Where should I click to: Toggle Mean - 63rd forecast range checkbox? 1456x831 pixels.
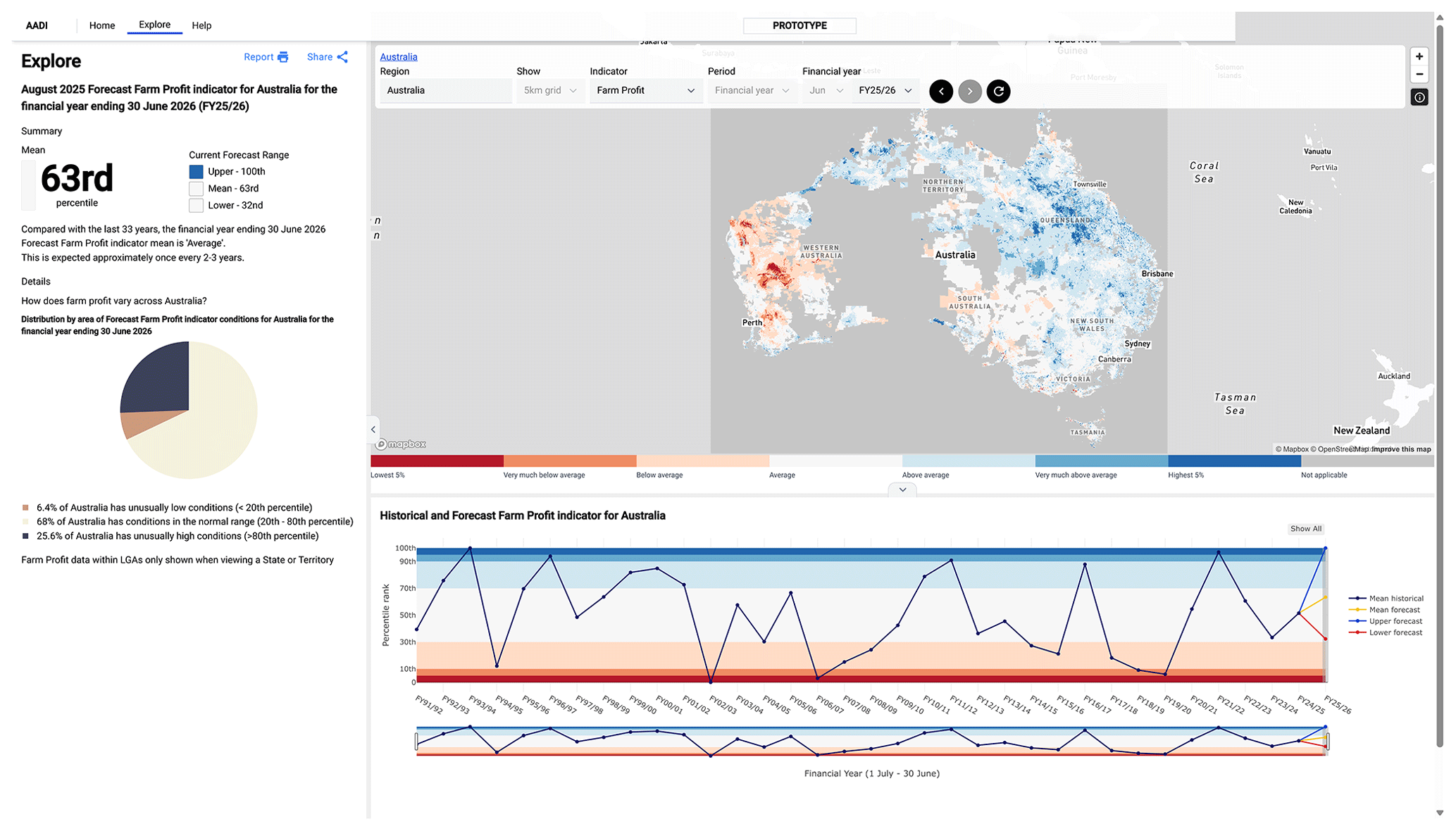(x=197, y=189)
